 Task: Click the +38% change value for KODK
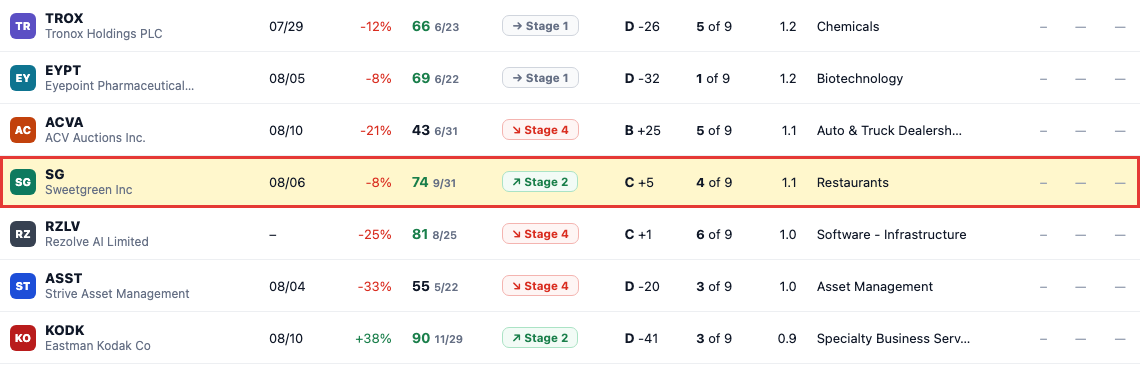(373, 339)
